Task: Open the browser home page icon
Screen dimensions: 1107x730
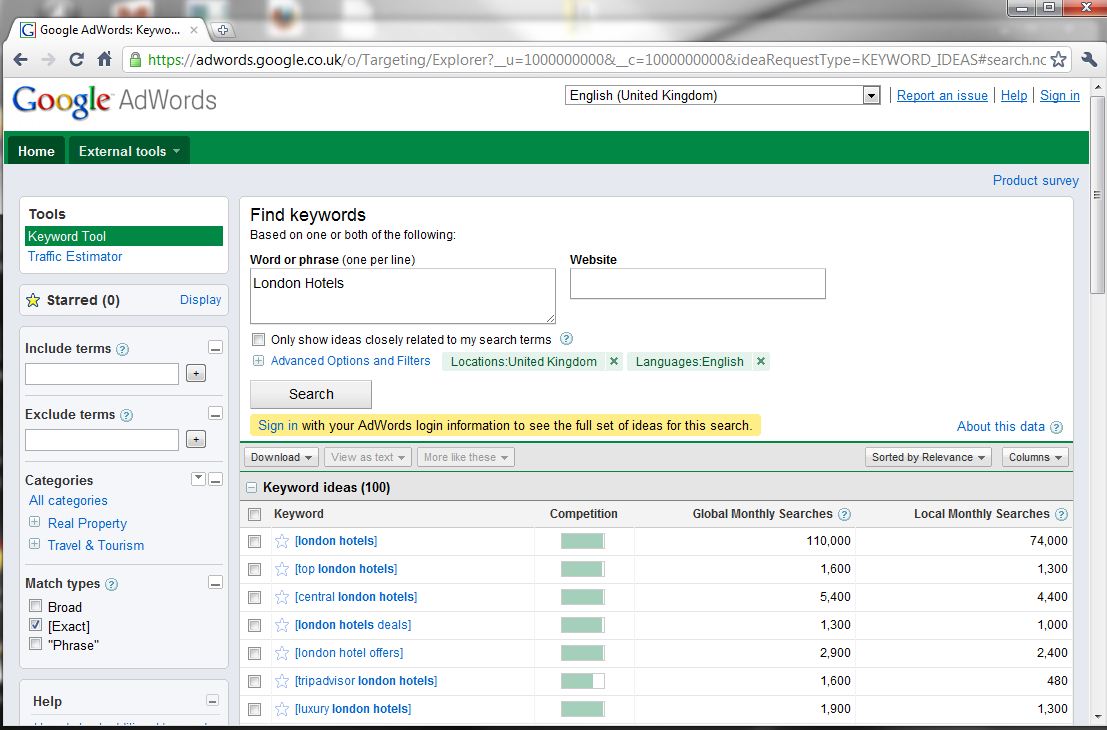Action: (104, 59)
